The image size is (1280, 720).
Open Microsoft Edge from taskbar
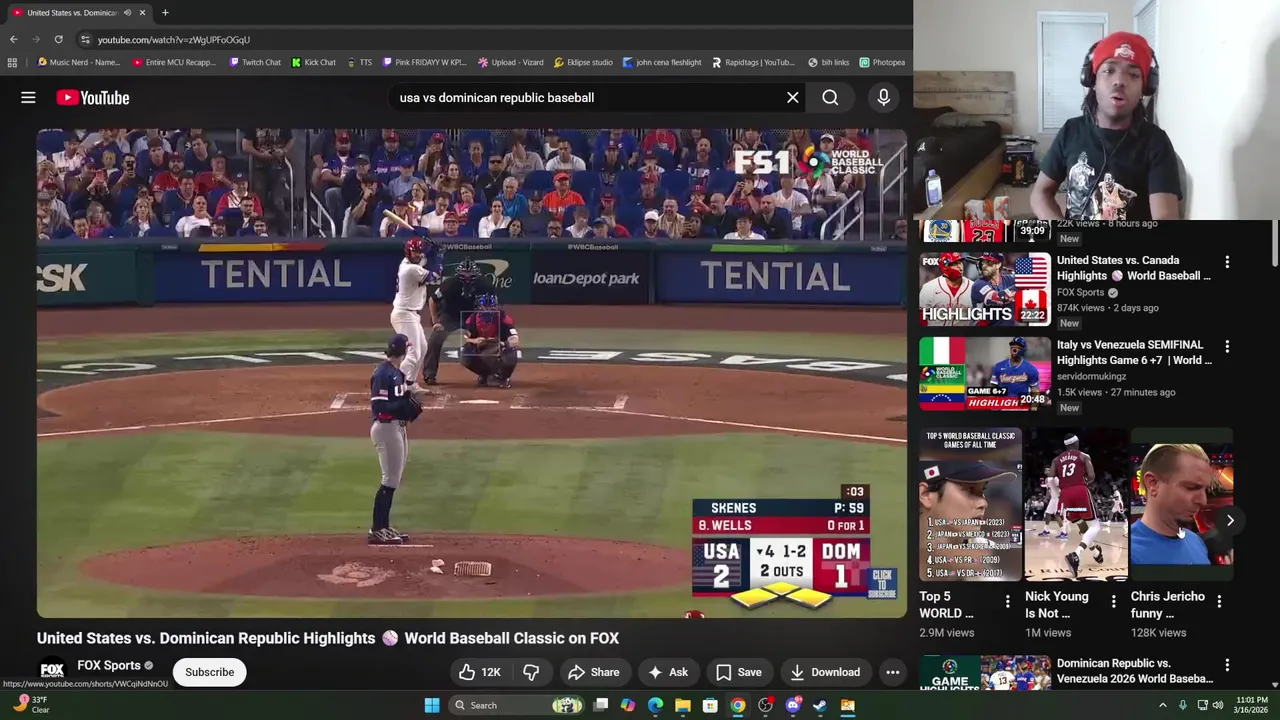tap(655, 705)
